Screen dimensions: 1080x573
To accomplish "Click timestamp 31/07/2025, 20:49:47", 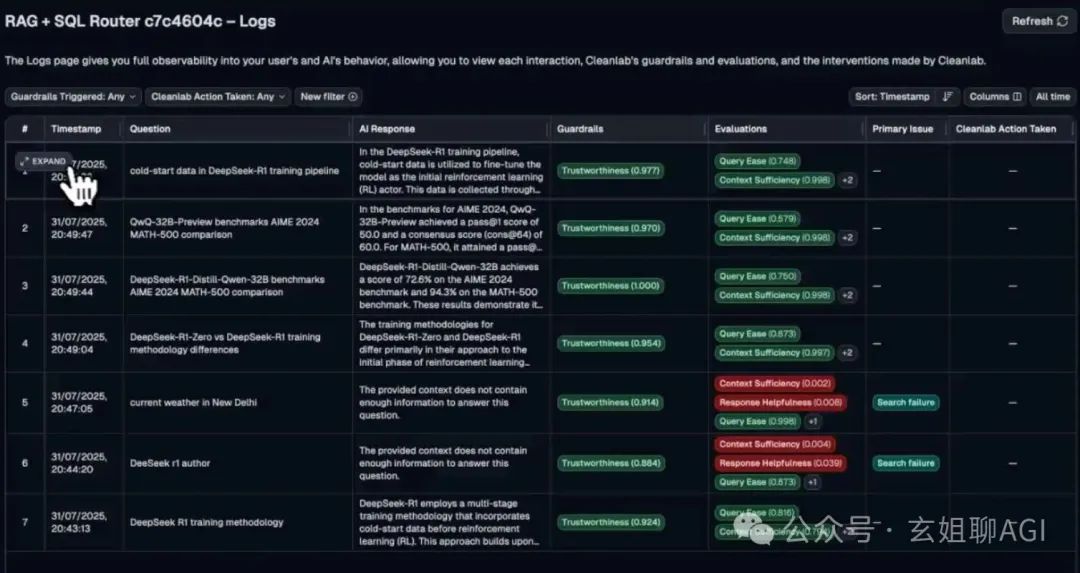I will 79,228.
